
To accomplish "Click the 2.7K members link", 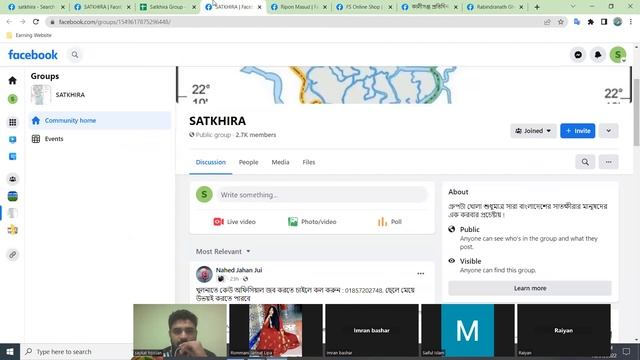I will point(256,135).
